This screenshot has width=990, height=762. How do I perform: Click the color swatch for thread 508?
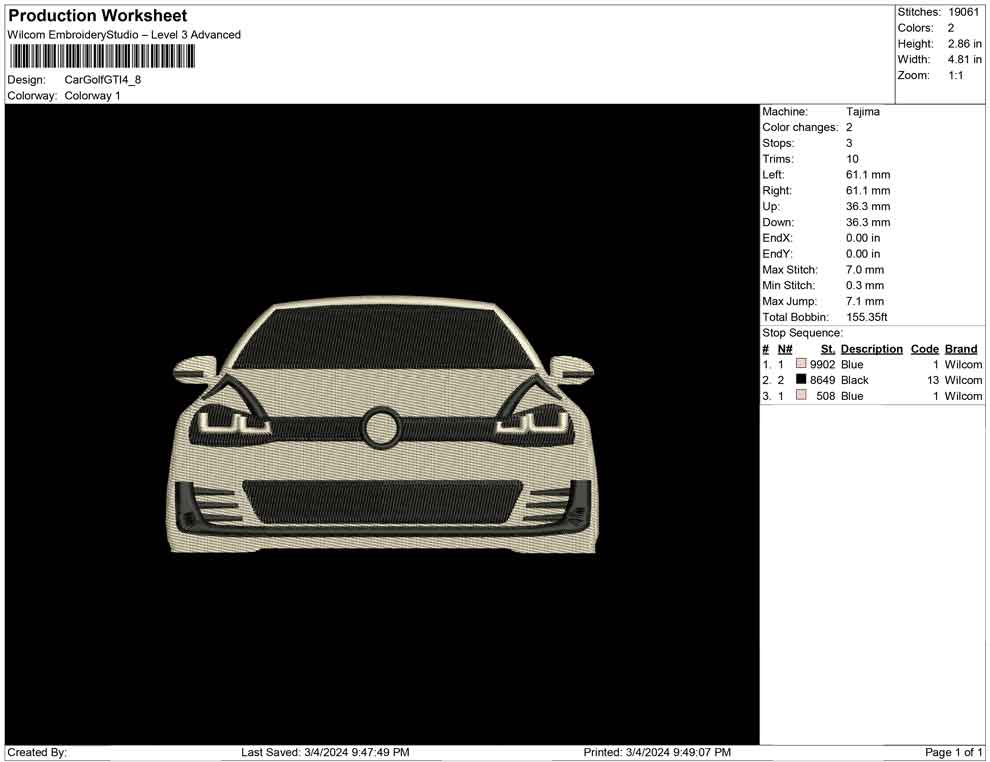pos(801,396)
